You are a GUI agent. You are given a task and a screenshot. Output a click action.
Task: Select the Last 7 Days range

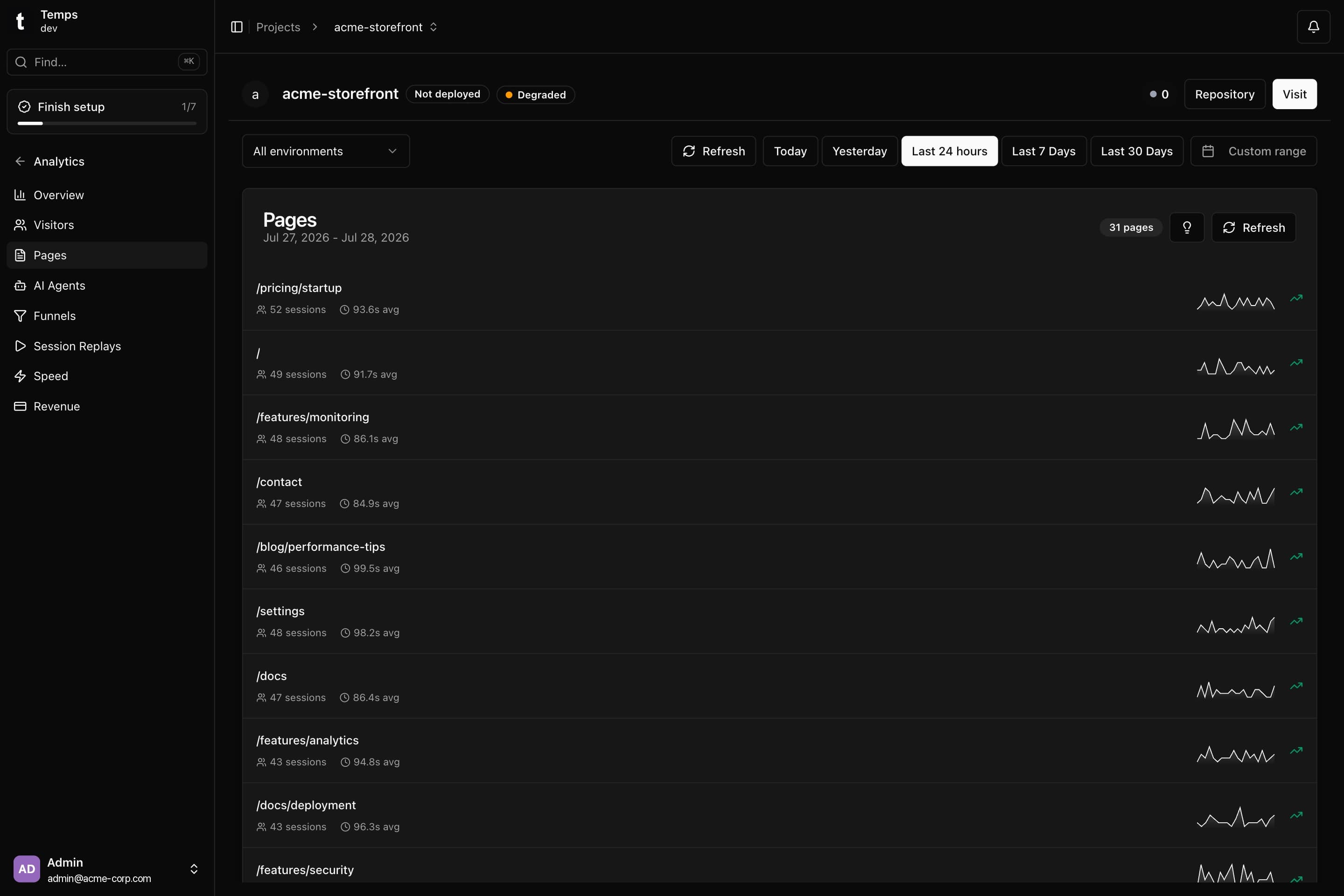[x=1043, y=151]
